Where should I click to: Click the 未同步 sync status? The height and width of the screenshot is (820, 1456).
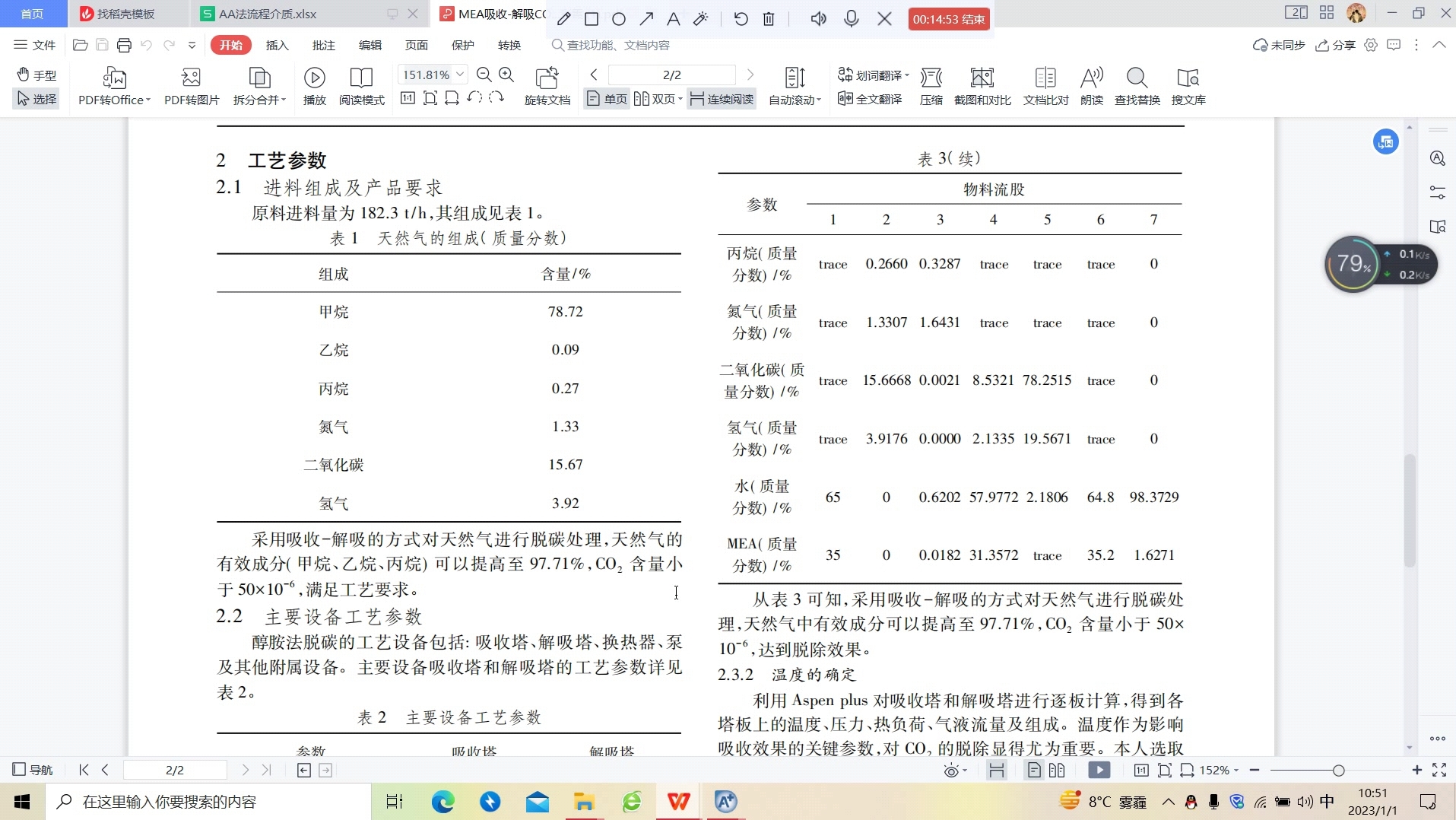point(1279,45)
